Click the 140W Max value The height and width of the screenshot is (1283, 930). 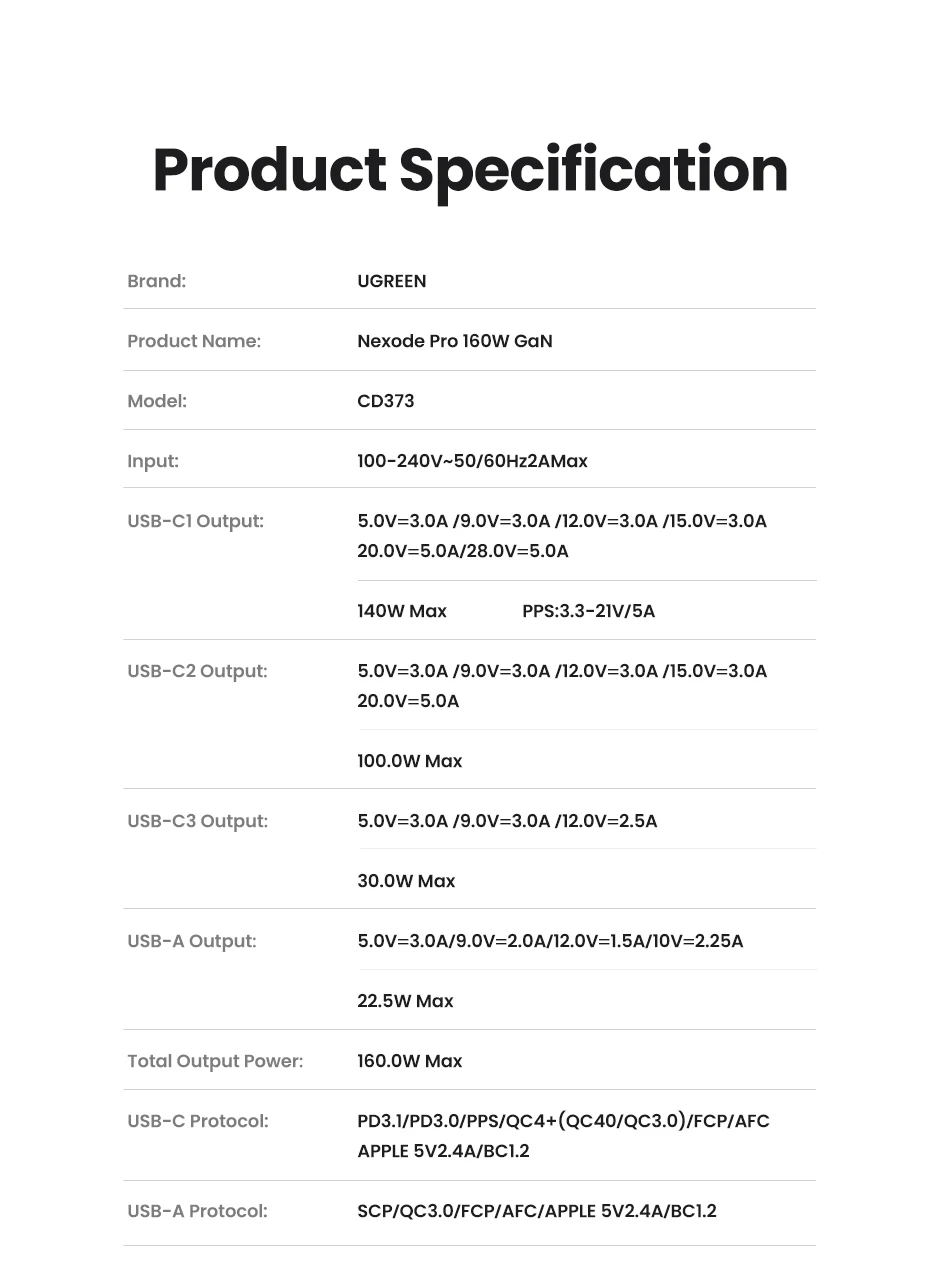402,611
